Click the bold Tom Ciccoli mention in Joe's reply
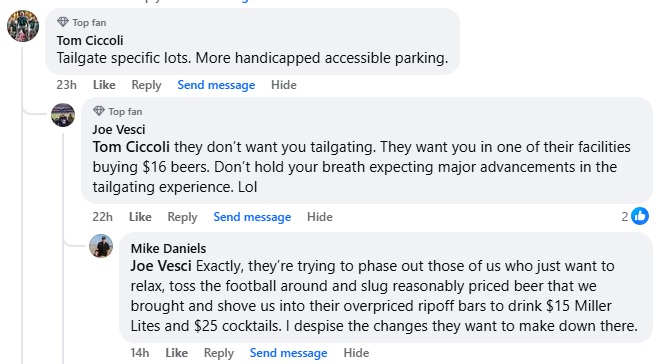669x364 pixels. pos(131,147)
